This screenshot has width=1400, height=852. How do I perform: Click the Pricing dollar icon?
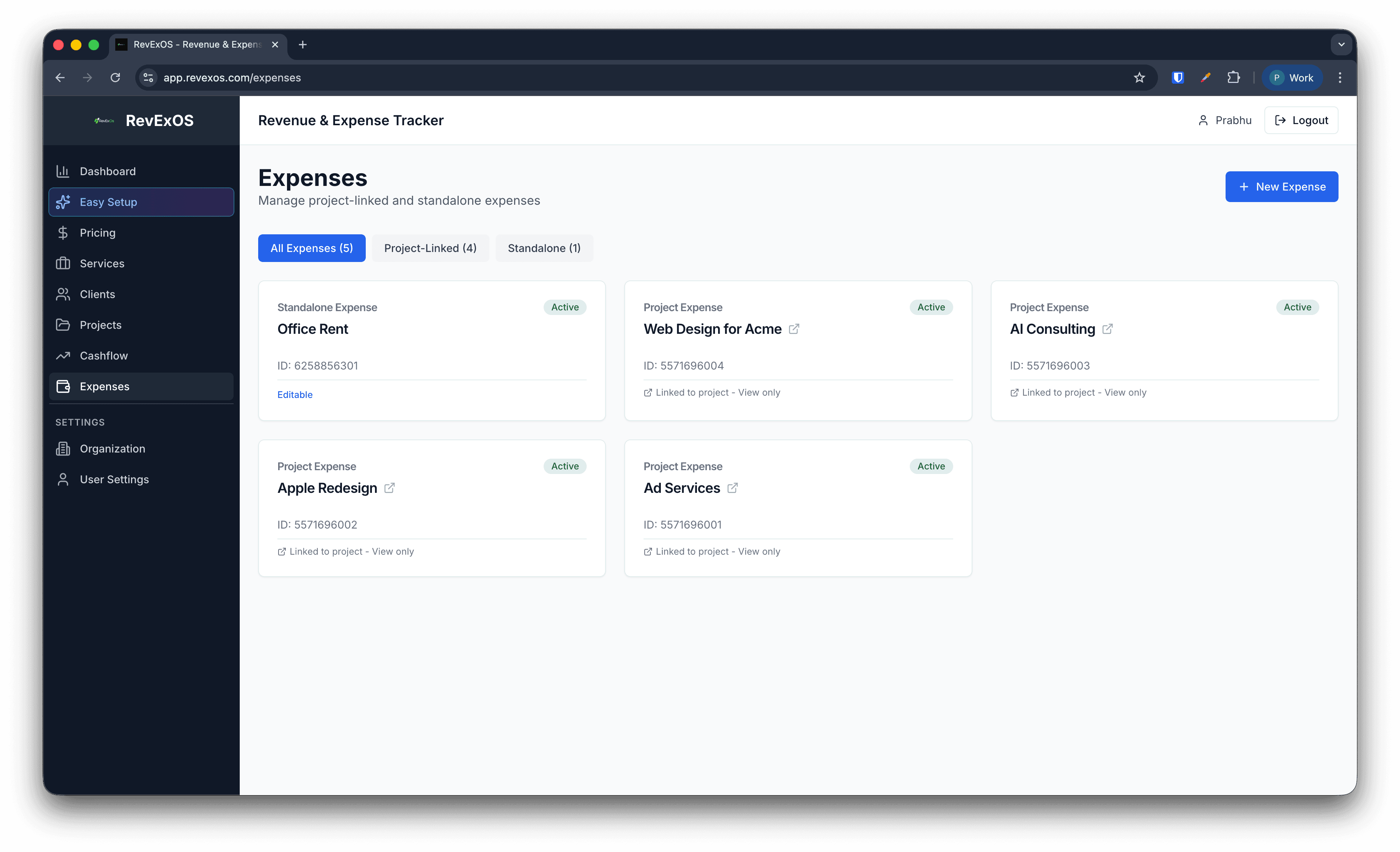[63, 232]
